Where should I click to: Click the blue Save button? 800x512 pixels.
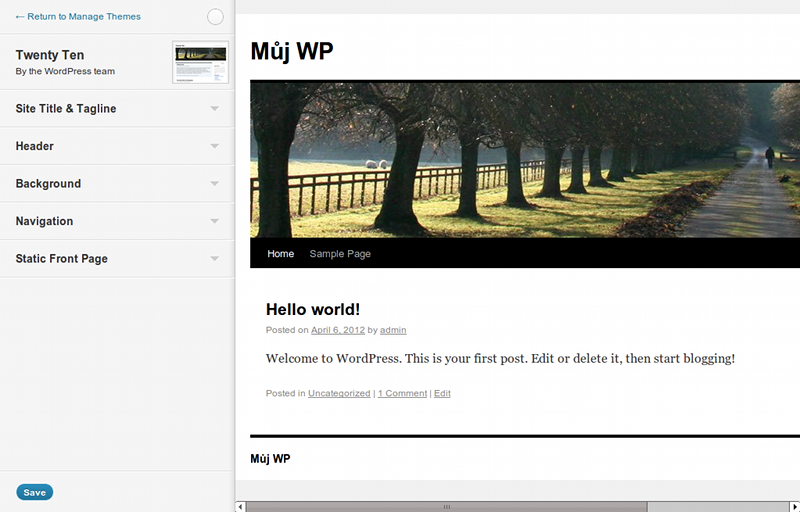pos(35,492)
